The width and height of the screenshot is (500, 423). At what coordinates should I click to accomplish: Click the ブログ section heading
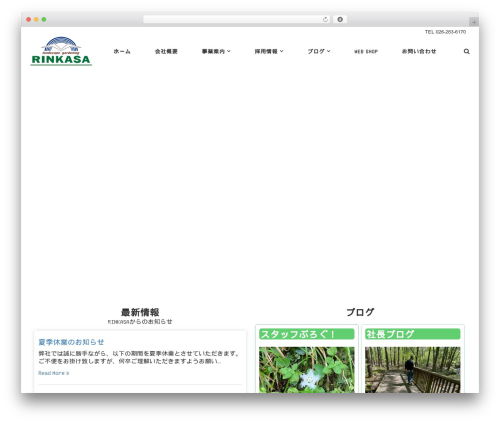click(x=360, y=312)
